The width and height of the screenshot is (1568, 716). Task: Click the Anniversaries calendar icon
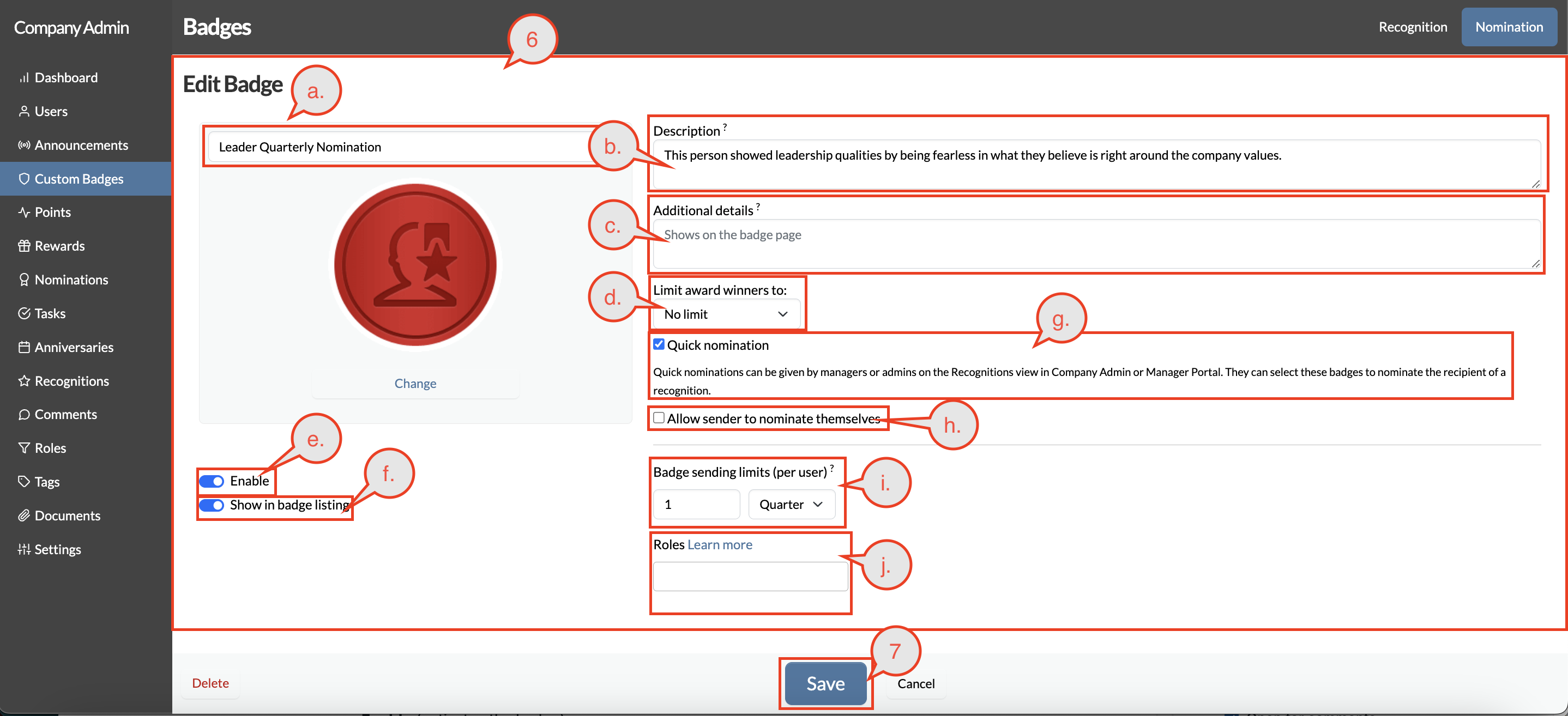(x=25, y=347)
